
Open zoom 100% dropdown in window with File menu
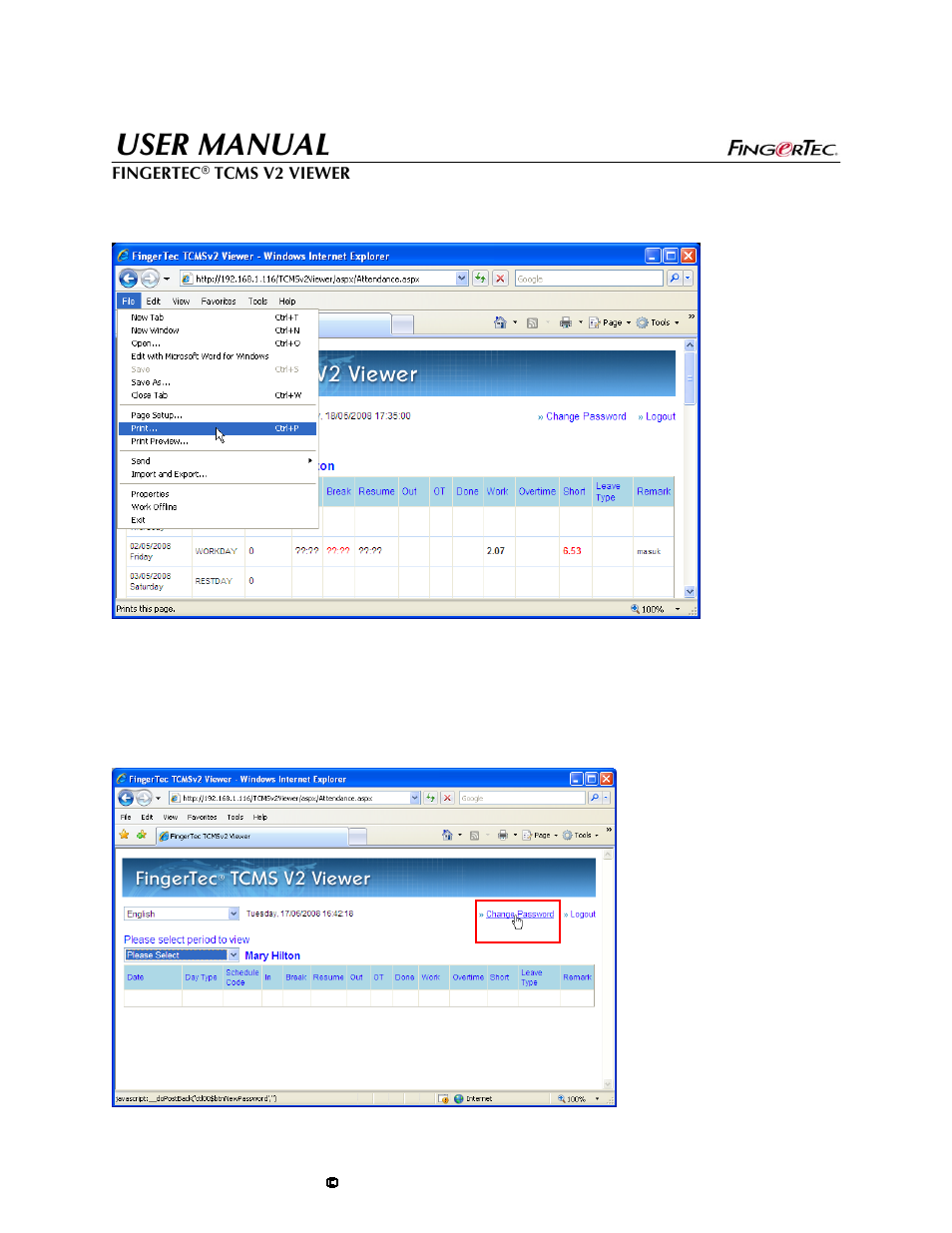click(x=678, y=609)
